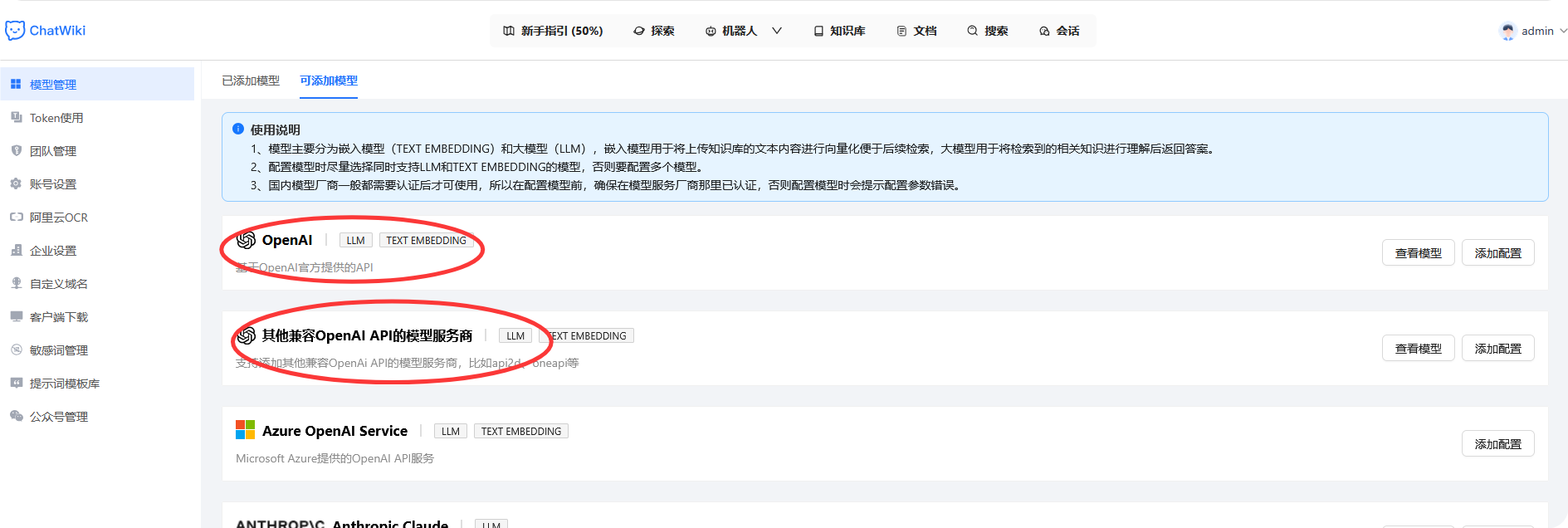Click the 账号设置 gear icon
Image resolution: width=1568 pixels, height=528 pixels.
click(x=16, y=183)
